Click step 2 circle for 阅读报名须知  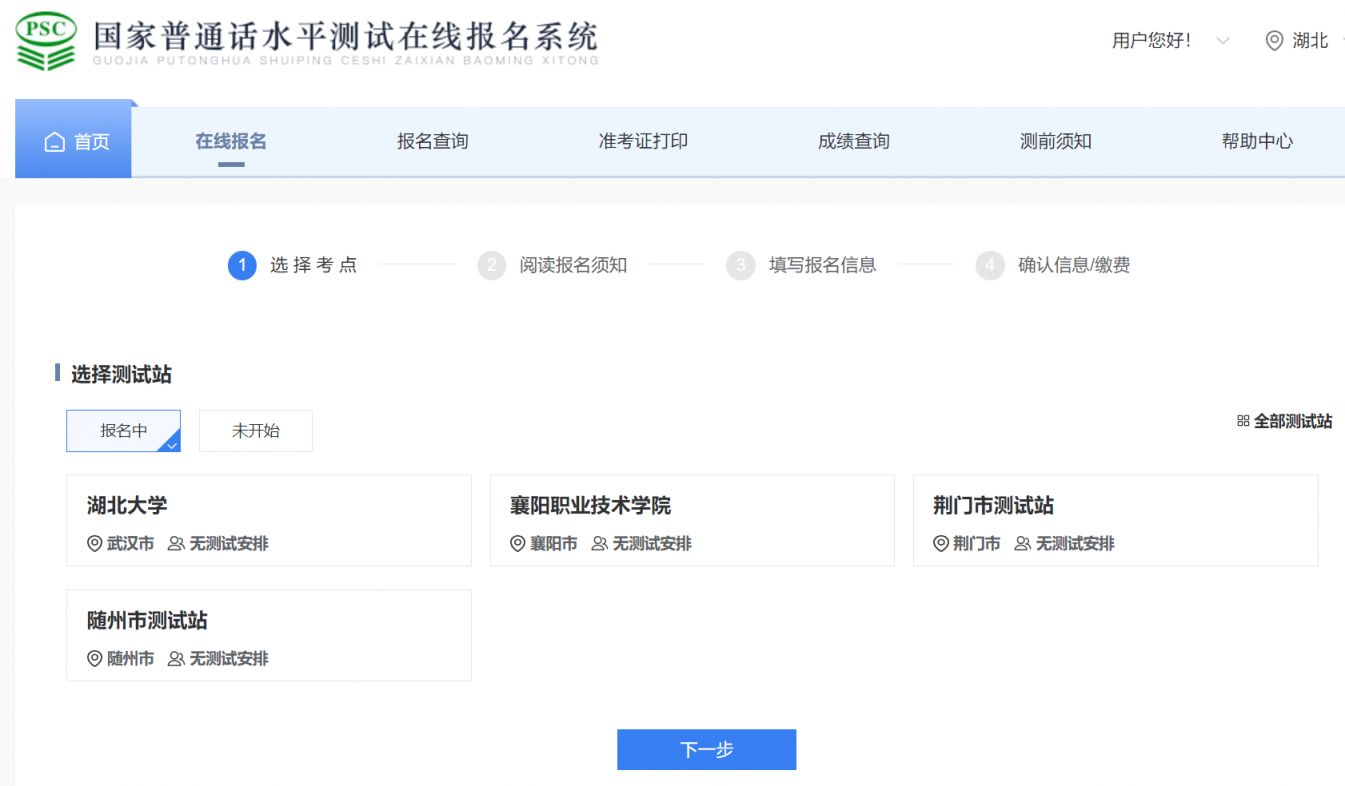(491, 266)
